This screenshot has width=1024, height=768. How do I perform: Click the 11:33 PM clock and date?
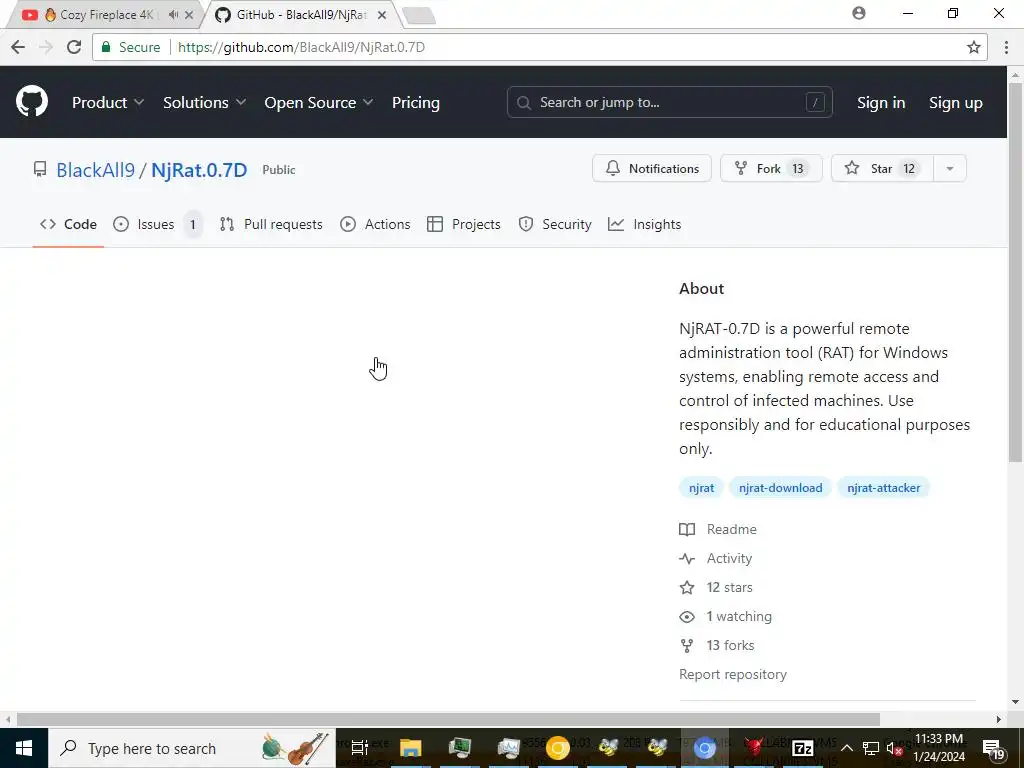point(939,748)
